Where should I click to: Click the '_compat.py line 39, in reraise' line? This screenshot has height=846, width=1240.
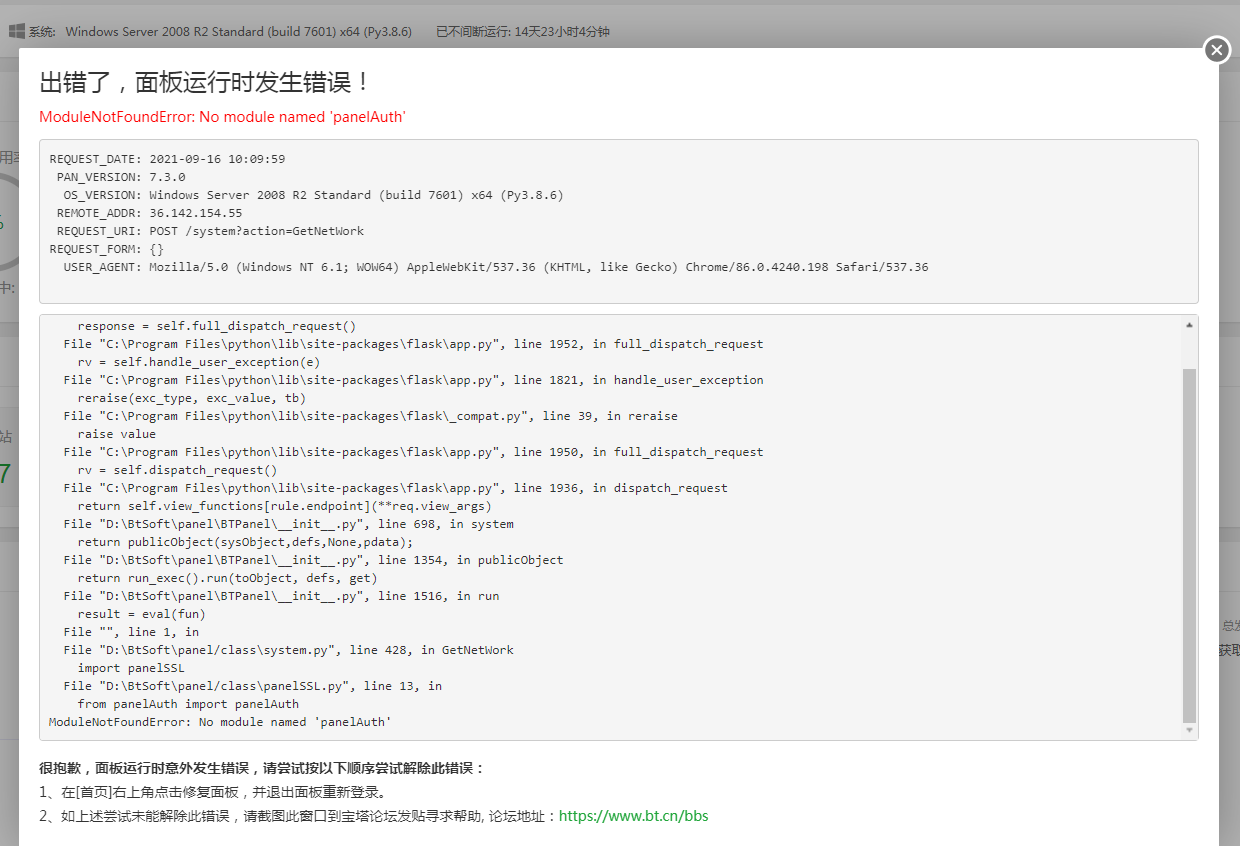click(370, 416)
